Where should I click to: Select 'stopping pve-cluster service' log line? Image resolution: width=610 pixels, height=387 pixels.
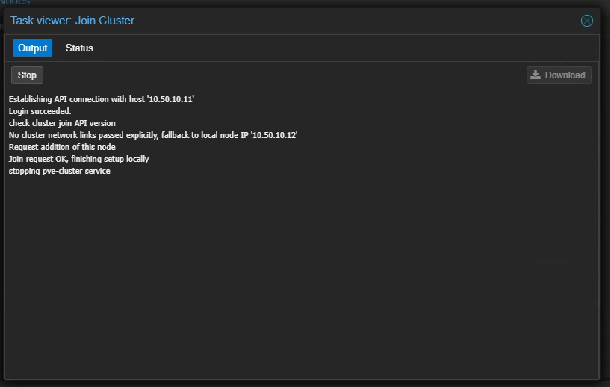(x=60, y=171)
